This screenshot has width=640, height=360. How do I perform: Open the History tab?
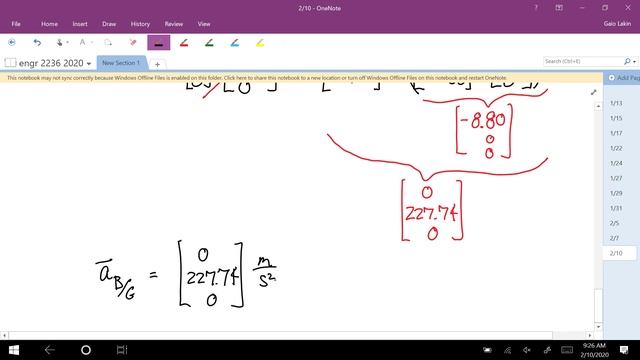pyautogui.click(x=140, y=24)
